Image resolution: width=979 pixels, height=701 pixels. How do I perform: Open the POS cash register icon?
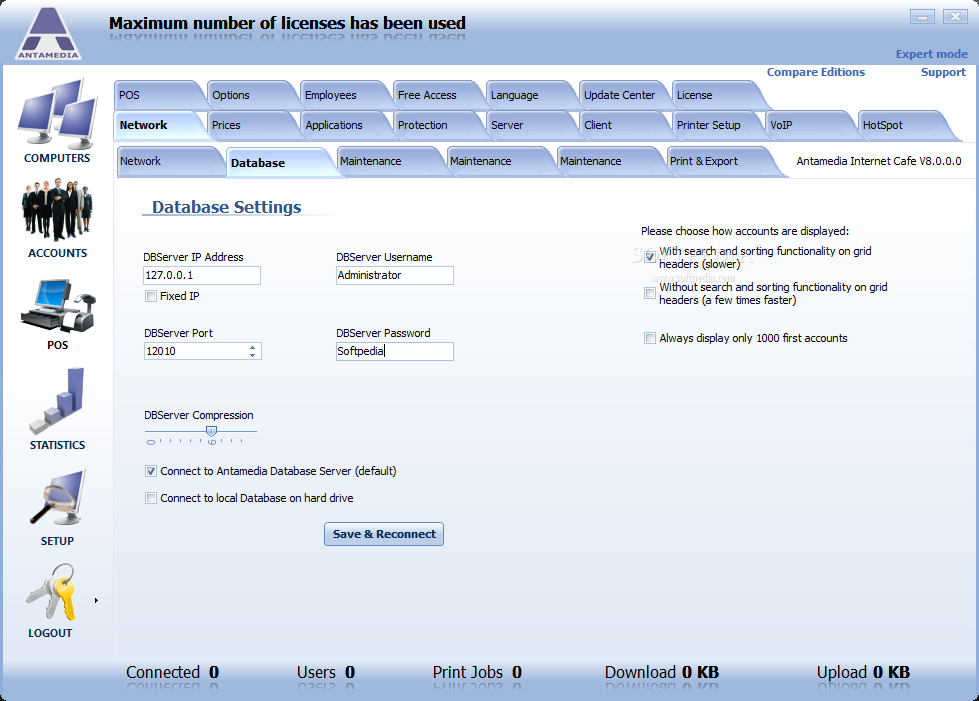pos(57,306)
